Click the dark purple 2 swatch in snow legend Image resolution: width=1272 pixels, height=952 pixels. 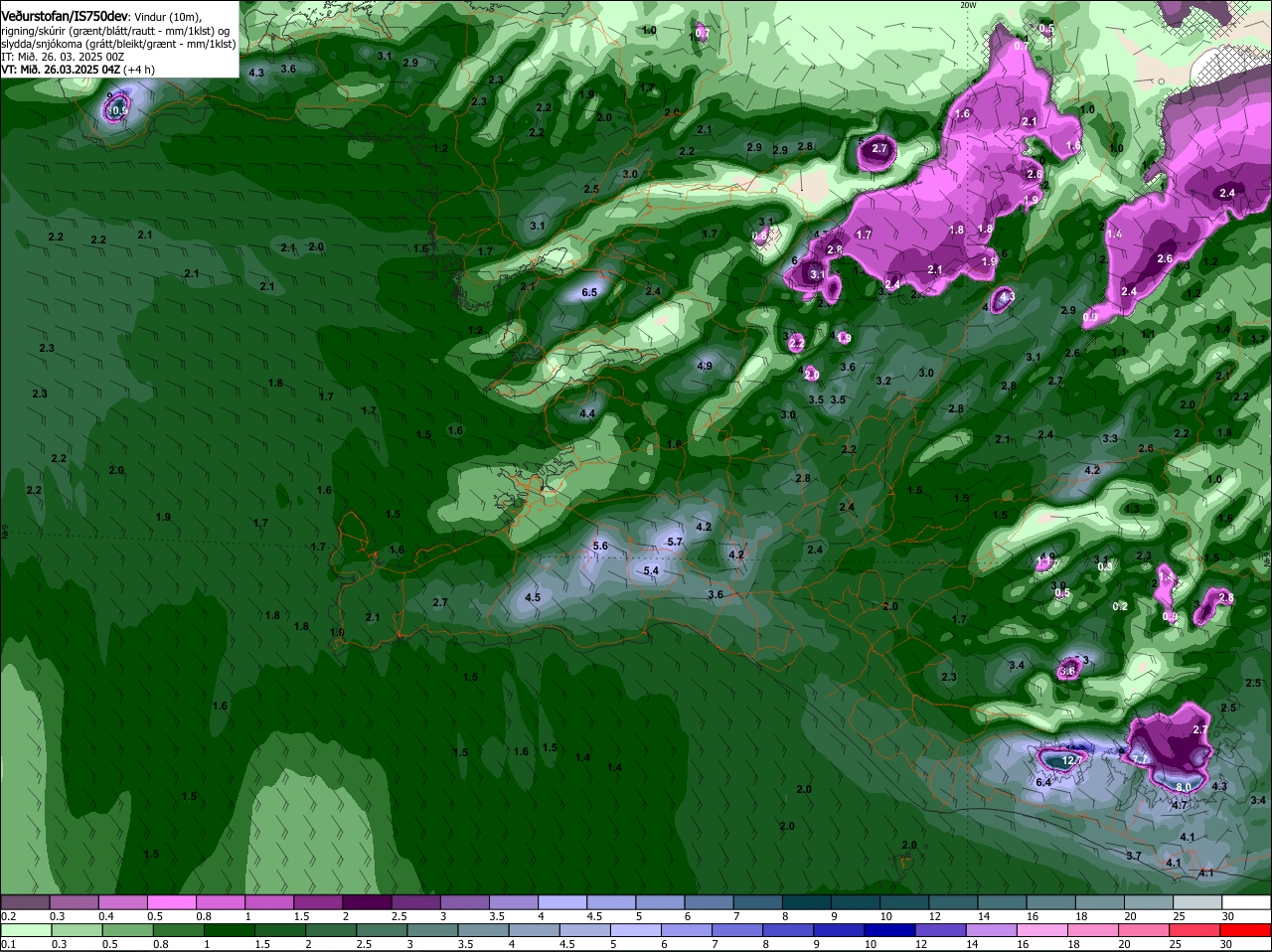368,902
